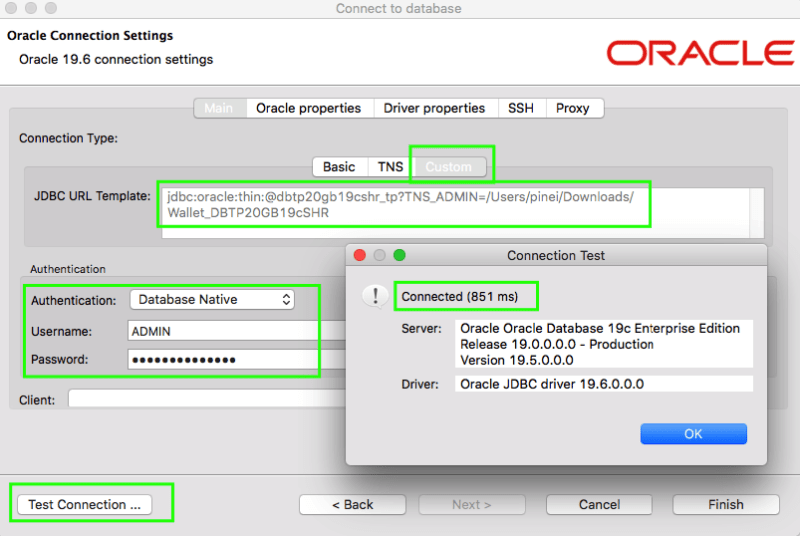Click the Test Connection button
The width and height of the screenshot is (800, 536).
pyautogui.click(x=85, y=504)
